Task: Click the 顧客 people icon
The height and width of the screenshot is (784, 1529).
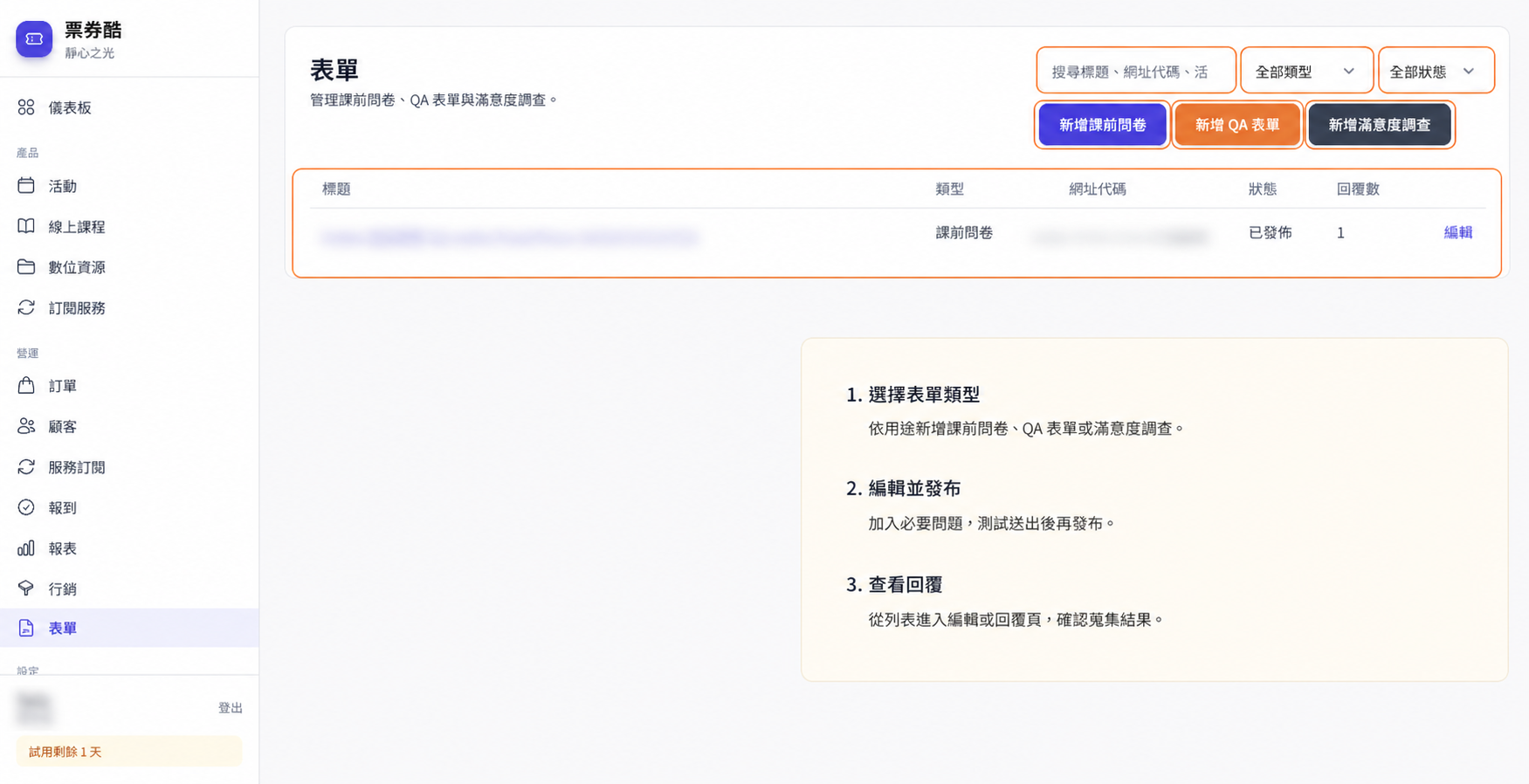Action: (26, 426)
